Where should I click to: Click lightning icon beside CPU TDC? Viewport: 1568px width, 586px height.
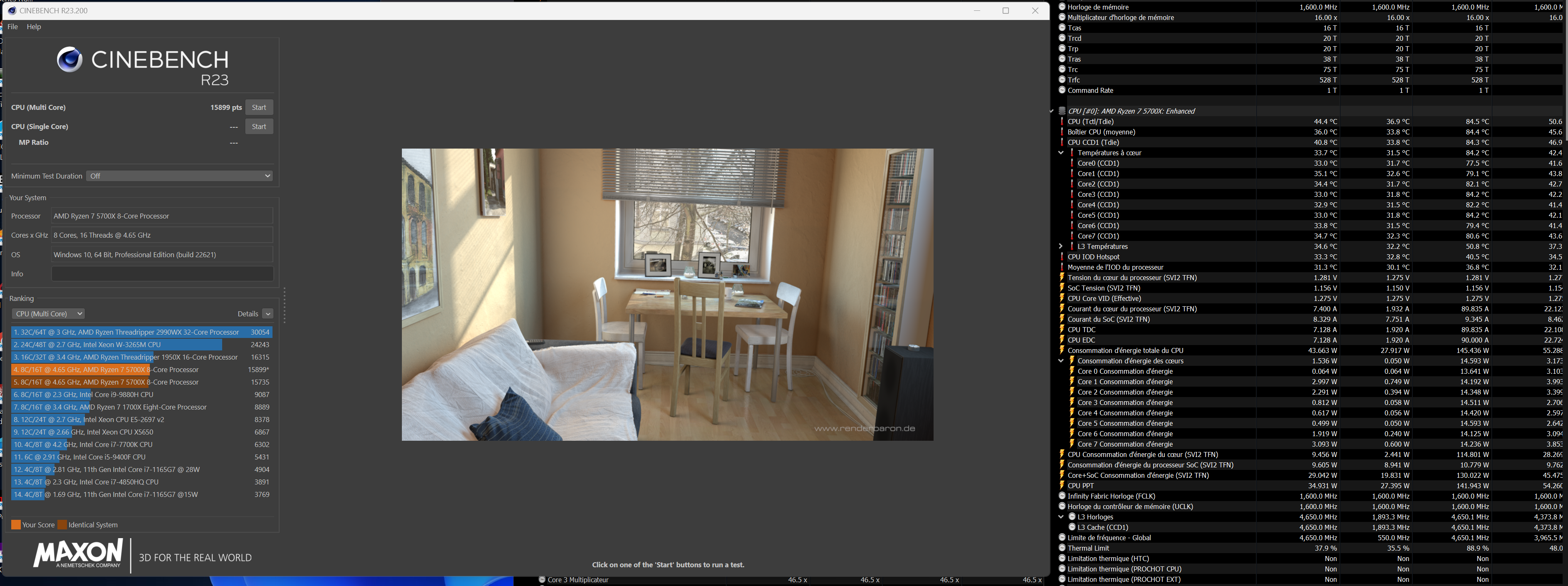coord(1062,330)
